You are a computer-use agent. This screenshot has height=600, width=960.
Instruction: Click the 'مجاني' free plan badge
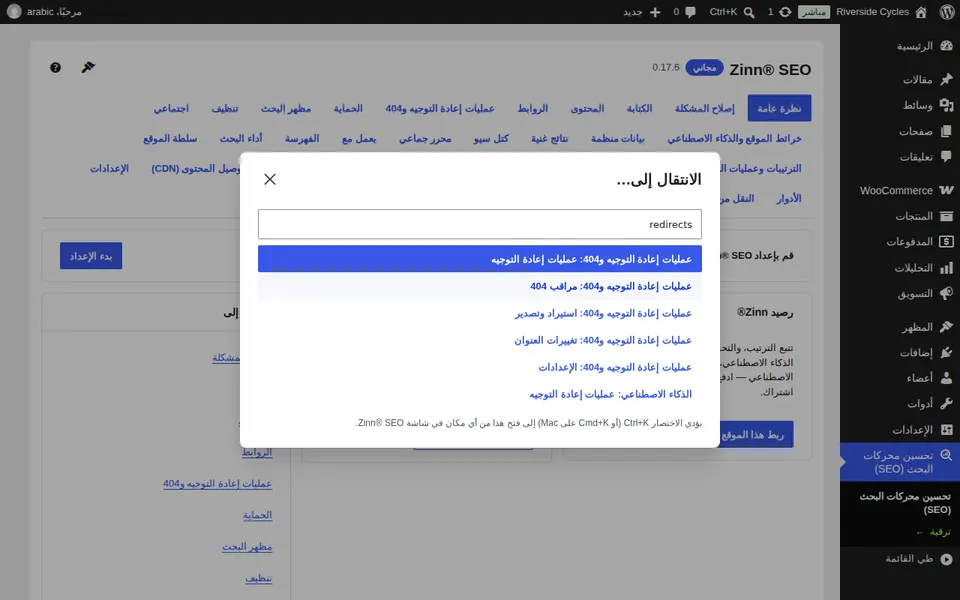pos(704,67)
